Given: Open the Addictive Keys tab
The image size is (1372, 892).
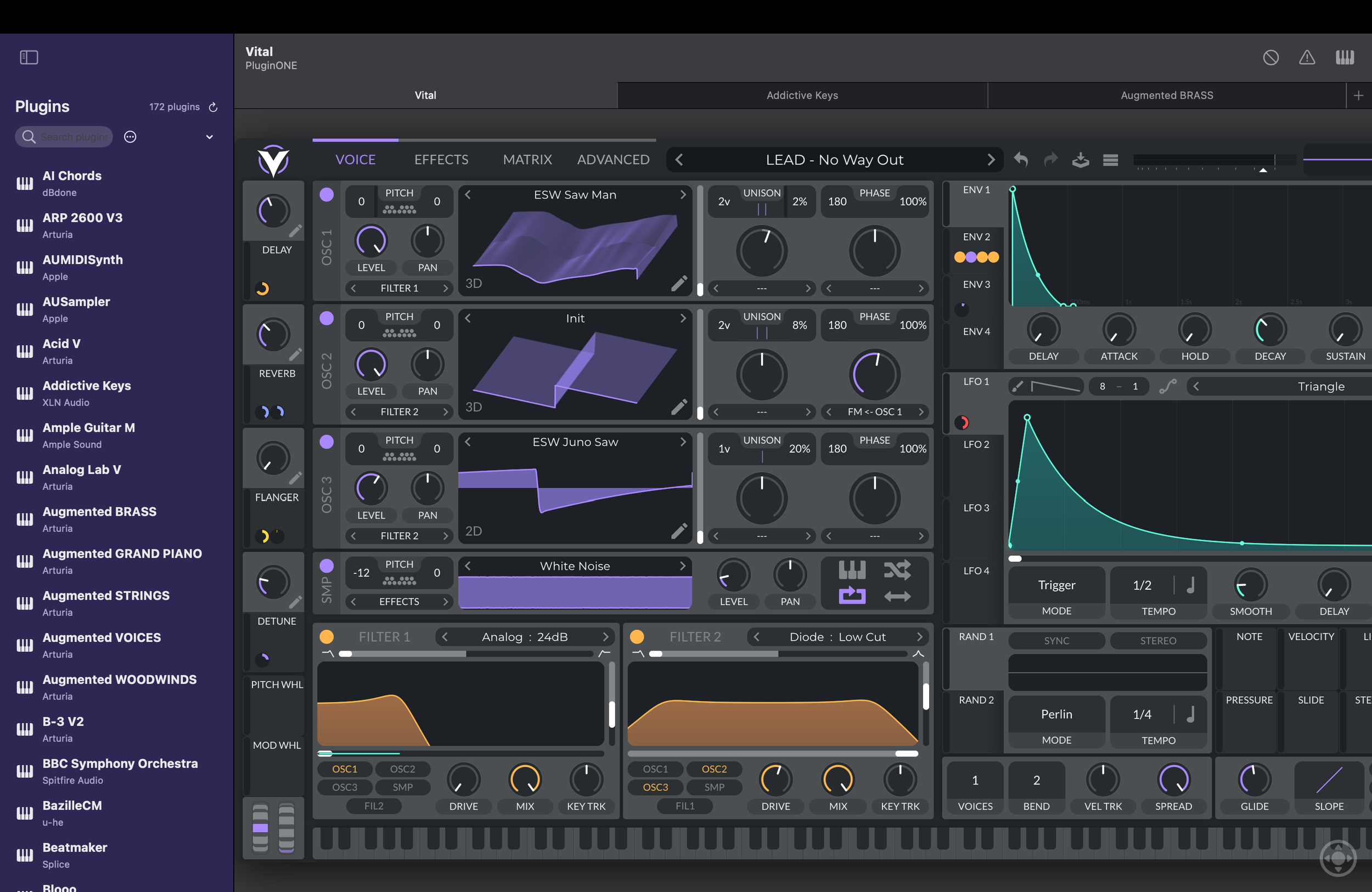Looking at the screenshot, I should coord(802,95).
